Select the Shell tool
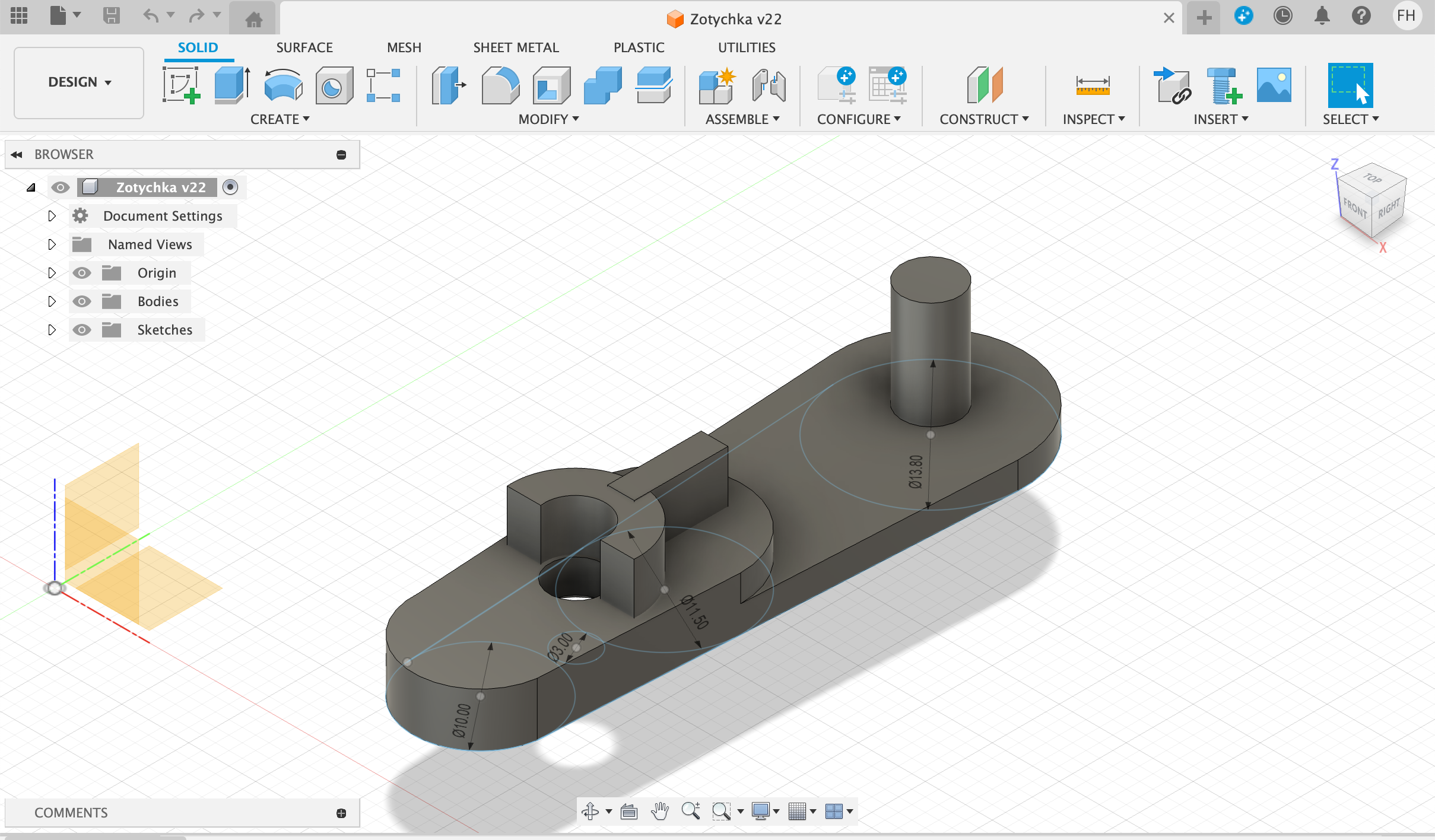Viewport: 1435px width, 840px height. (551, 85)
